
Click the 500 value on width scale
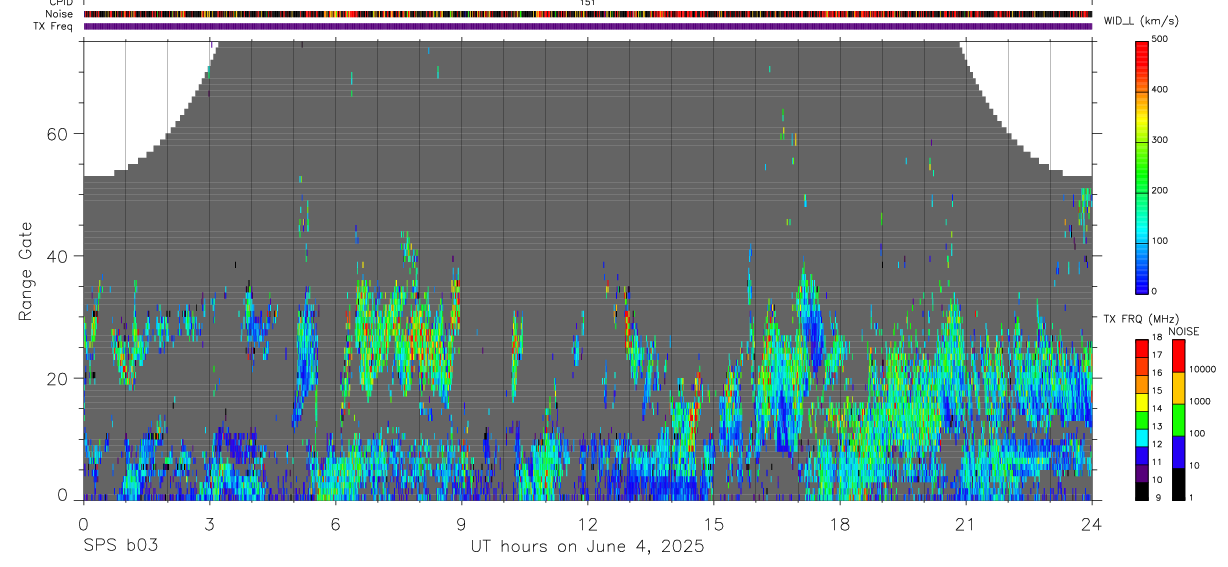1160,39
